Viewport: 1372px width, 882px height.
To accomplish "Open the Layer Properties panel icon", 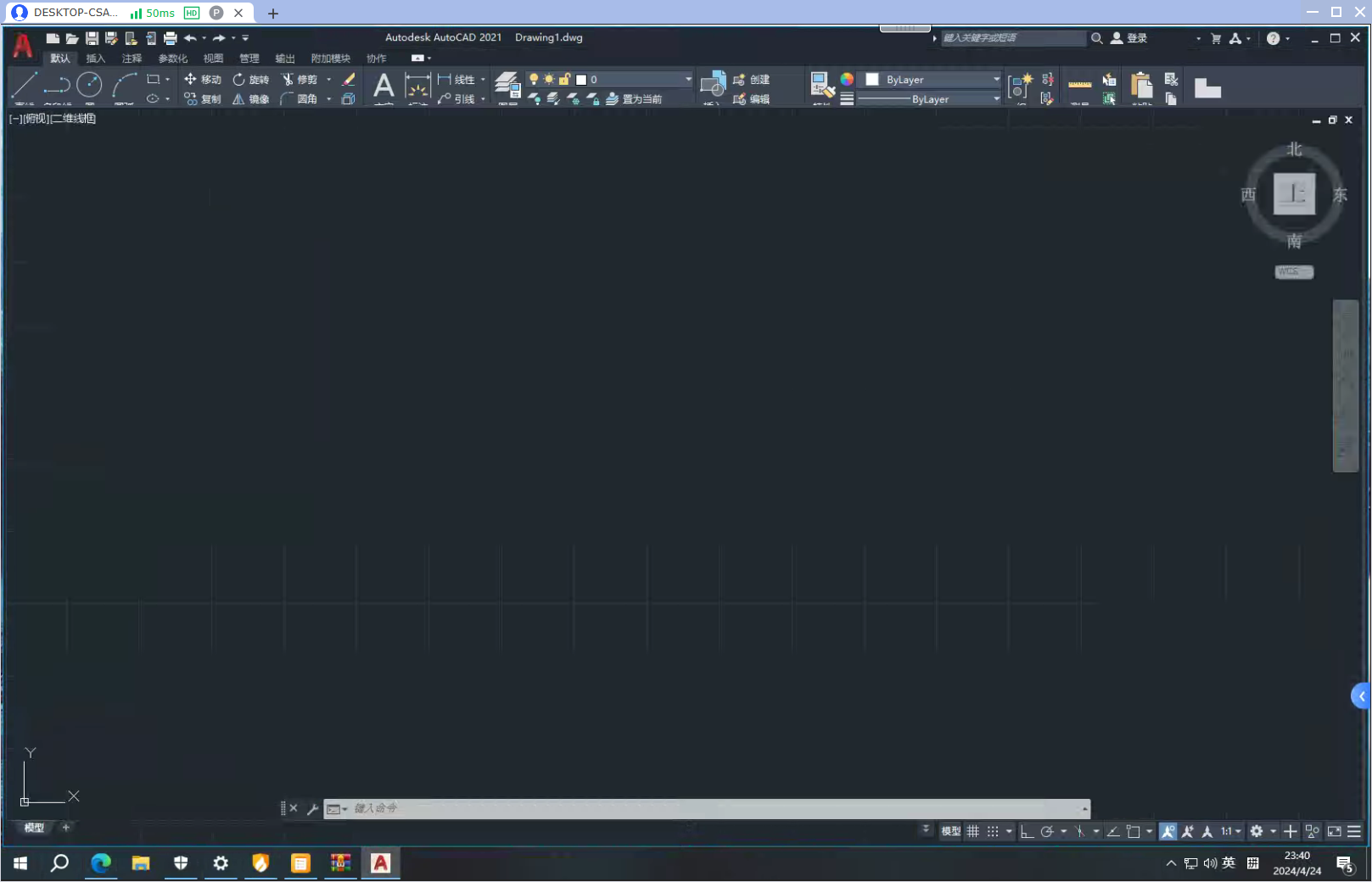I will 507,85.
